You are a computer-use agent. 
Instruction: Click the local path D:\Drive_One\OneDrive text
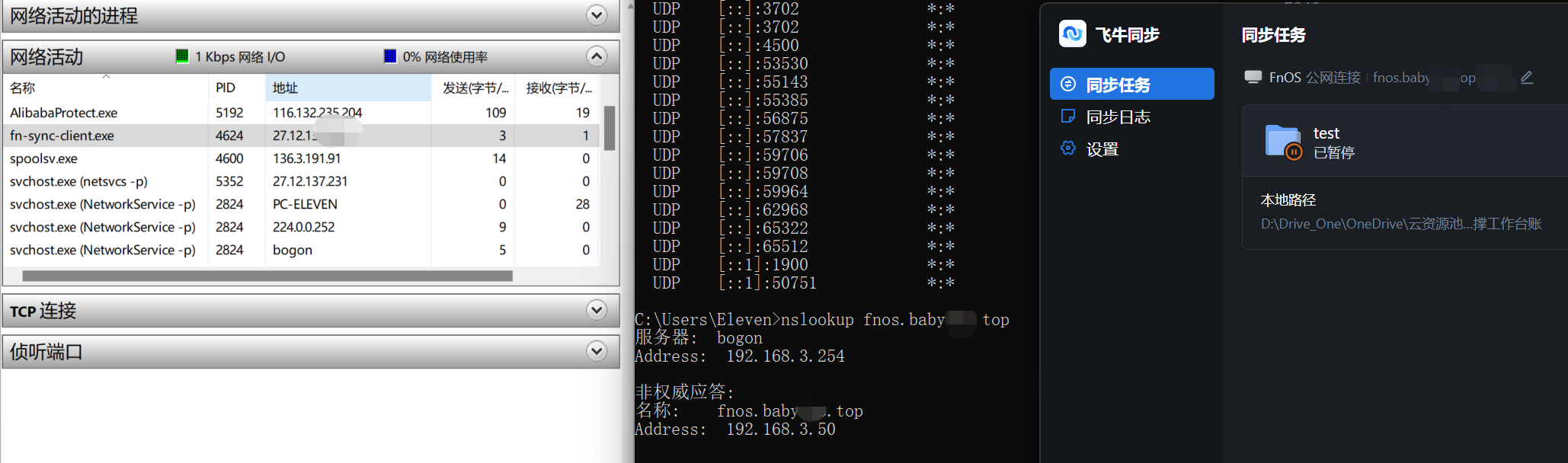pos(1401,223)
